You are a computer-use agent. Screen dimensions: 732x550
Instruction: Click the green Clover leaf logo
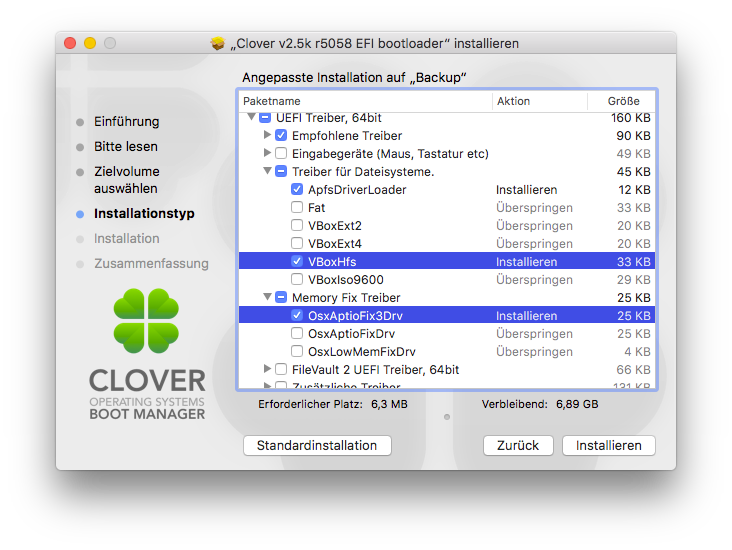pos(146,321)
